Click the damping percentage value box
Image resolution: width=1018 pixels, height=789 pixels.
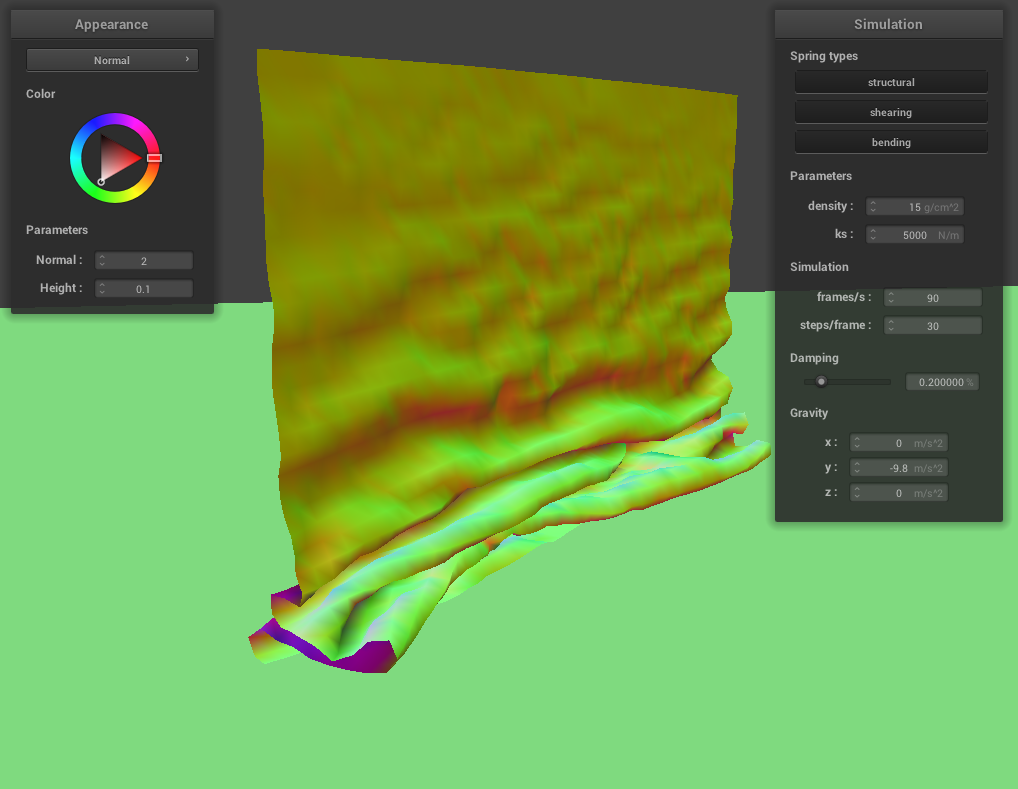(942, 382)
